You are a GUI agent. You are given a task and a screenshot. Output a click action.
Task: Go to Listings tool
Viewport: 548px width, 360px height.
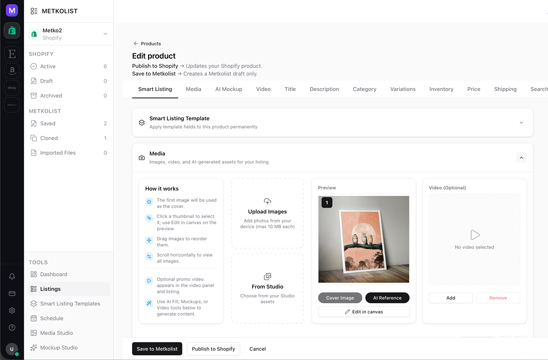click(68, 289)
